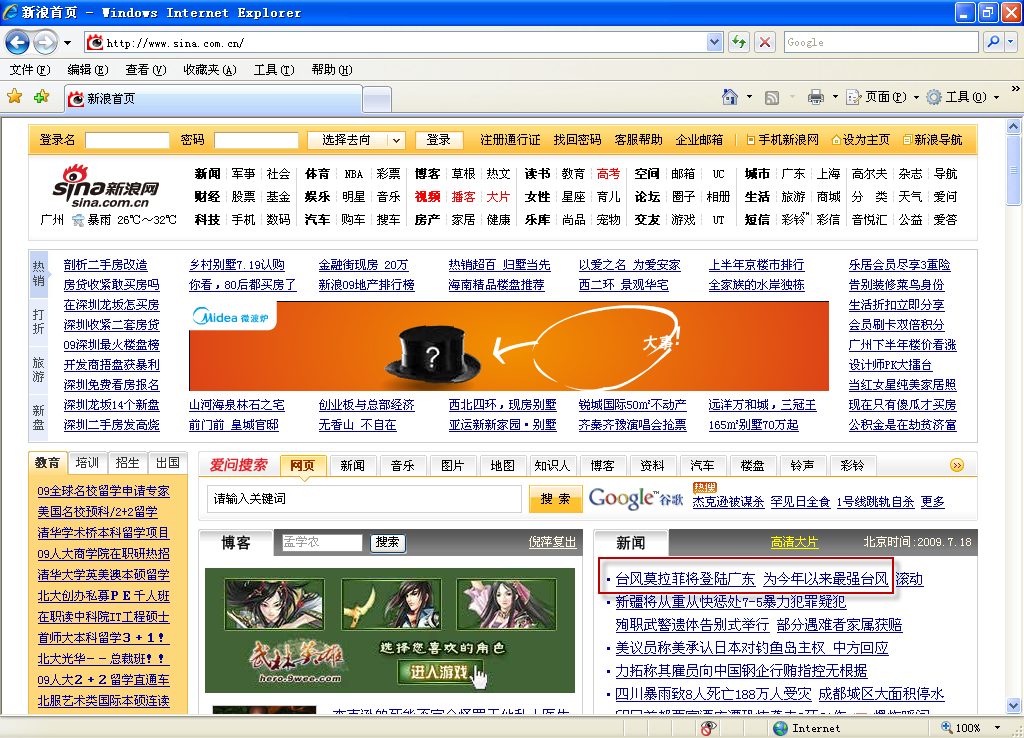Screen dimensions: 1024x738
Task: Click the search magnifier icon
Action: pyautogui.click(x=993, y=42)
